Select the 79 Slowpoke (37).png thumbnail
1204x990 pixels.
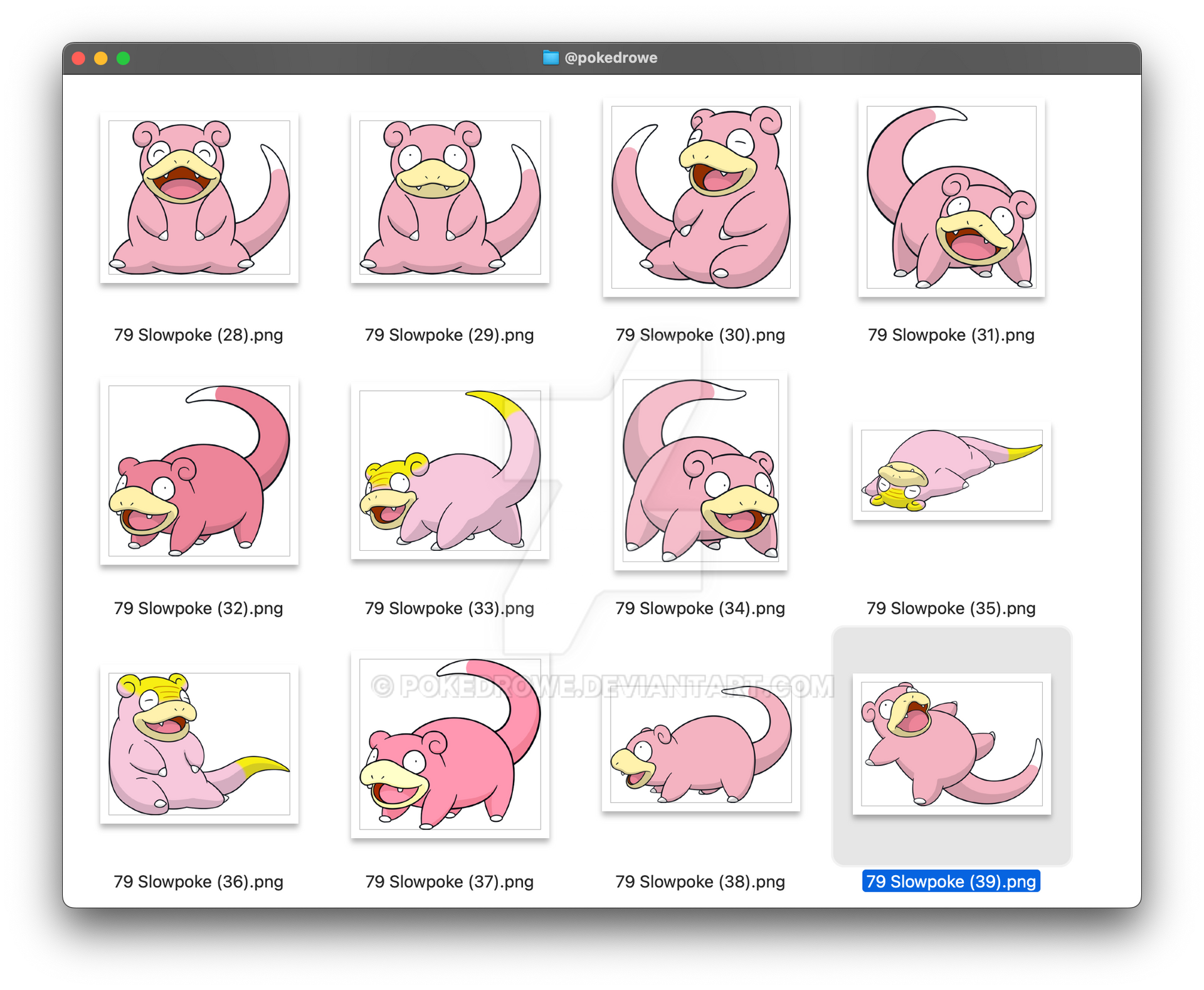(450, 744)
